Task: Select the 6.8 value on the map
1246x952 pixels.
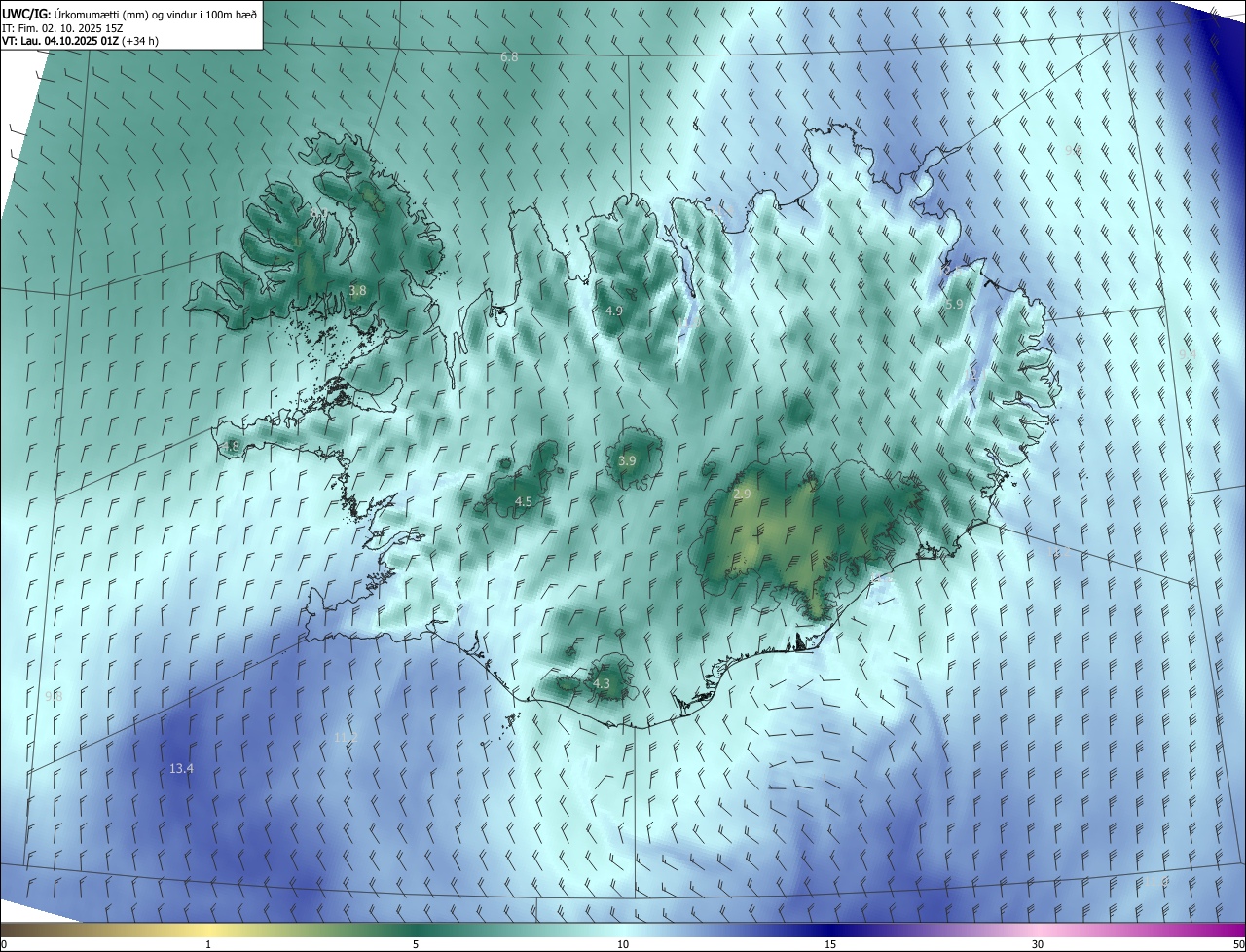Action: [509, 57]
